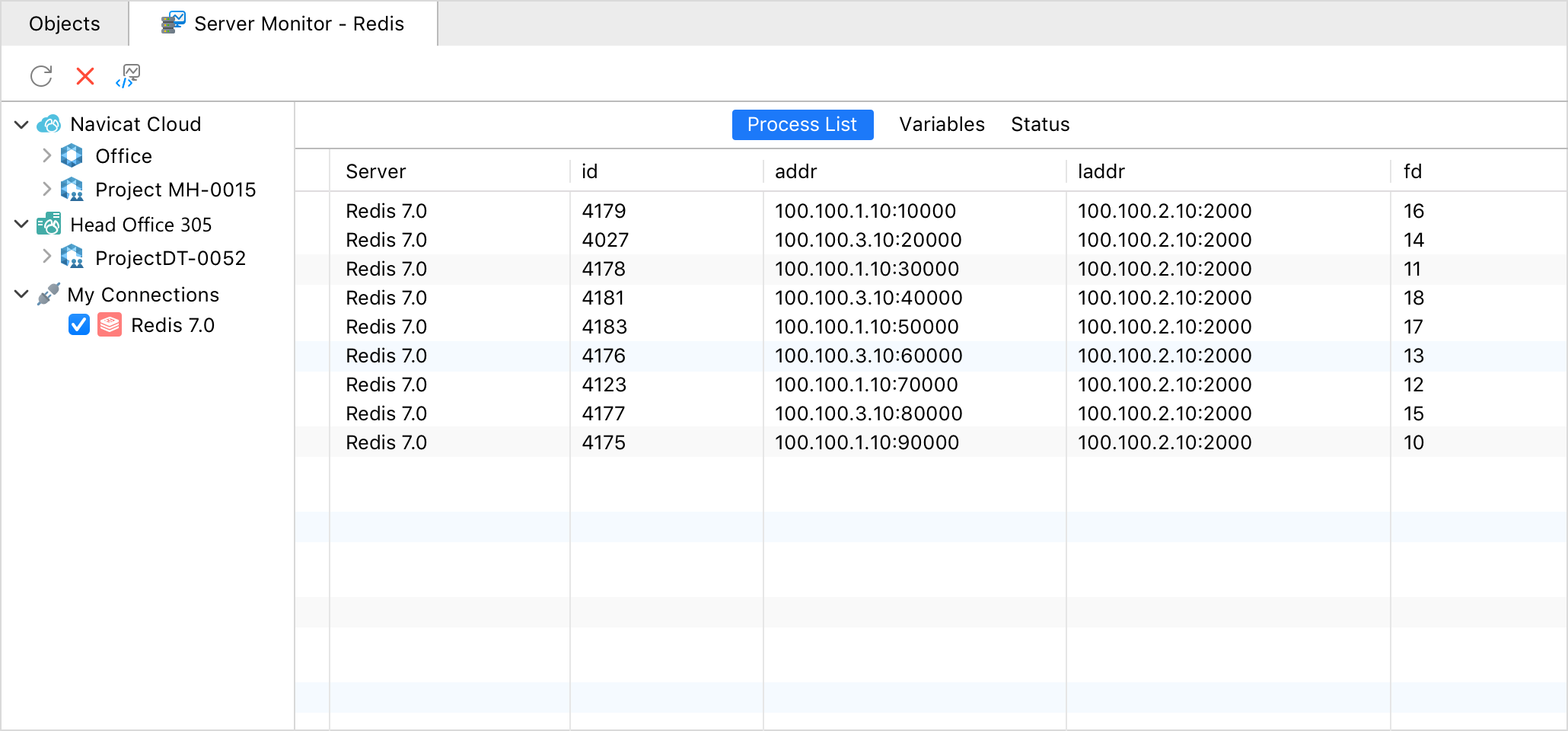The width and height of the screenshot is (1568, 731).
Task: Click the Redis 7.0 connection icon
Action: pyautogui.click(x=110, y=325)
